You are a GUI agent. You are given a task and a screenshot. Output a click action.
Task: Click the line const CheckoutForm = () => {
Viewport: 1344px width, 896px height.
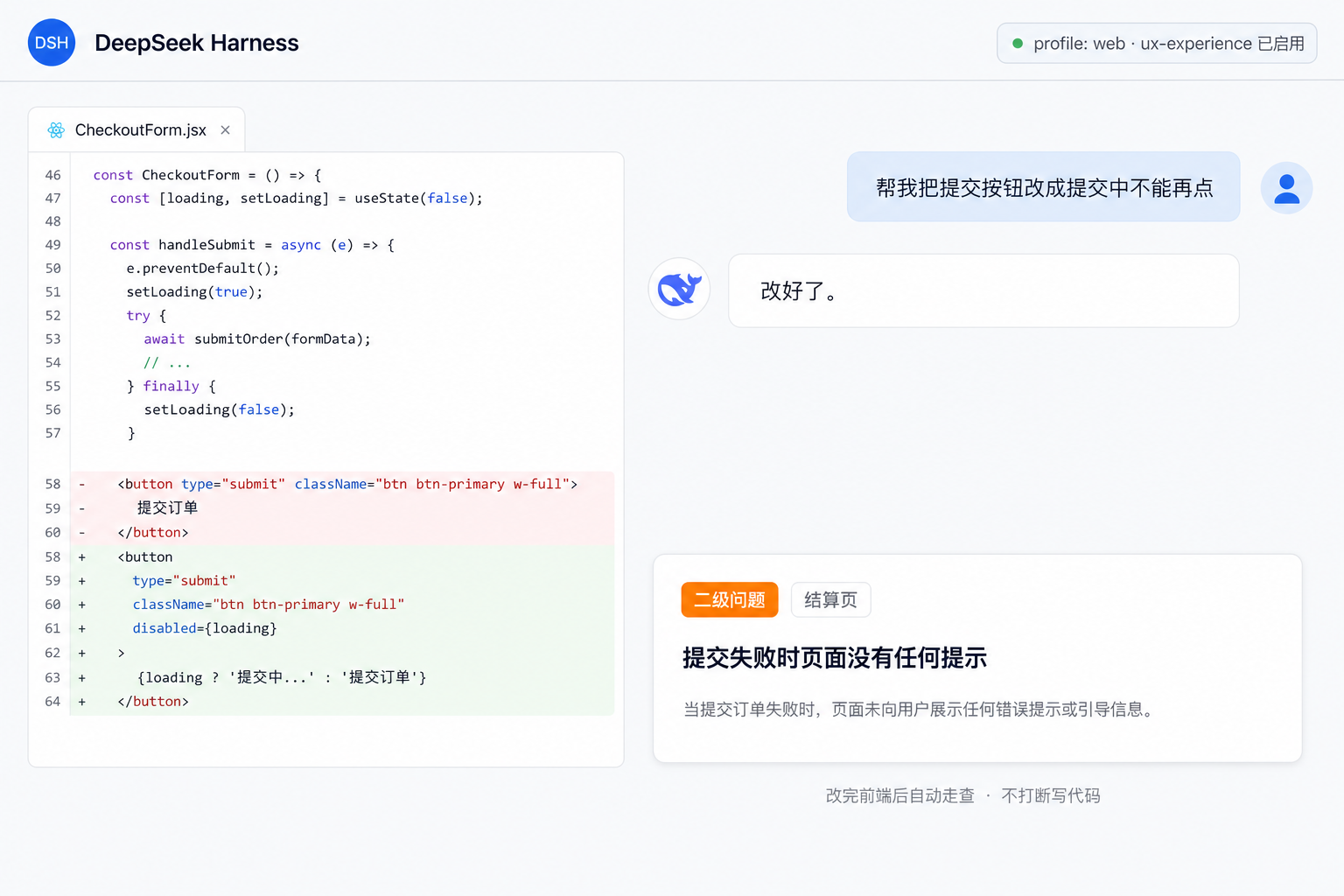click(207, 175)
